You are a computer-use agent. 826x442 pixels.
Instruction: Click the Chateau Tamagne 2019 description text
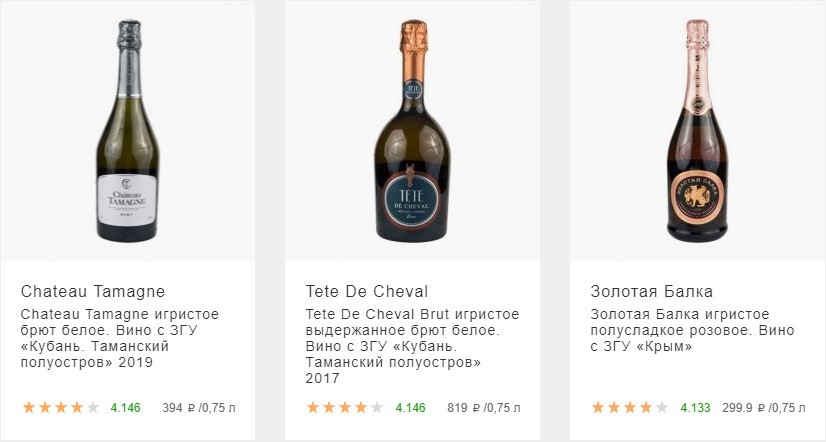click(x=120, y=338)
